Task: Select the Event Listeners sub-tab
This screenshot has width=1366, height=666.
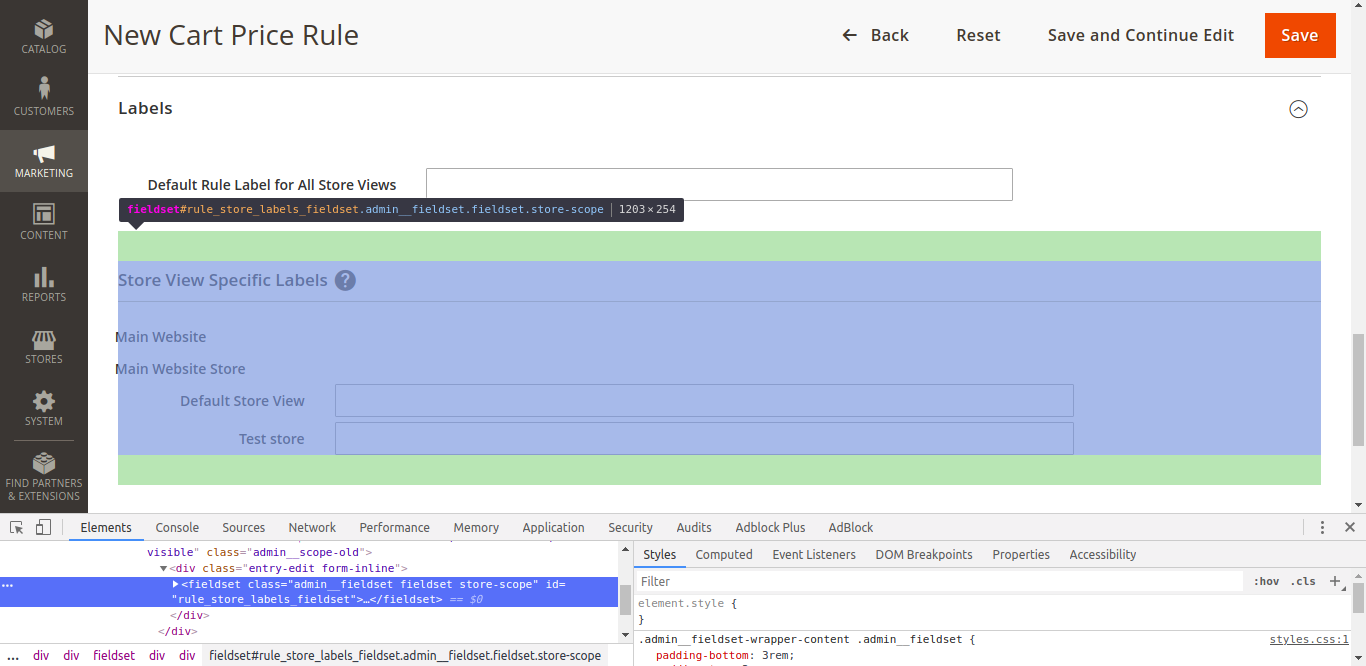Action: 814,554
